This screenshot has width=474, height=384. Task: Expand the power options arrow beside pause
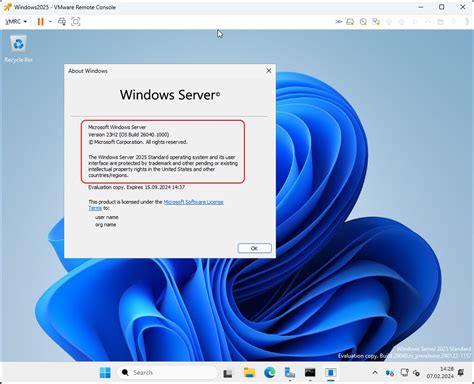(x=50, y=22)
